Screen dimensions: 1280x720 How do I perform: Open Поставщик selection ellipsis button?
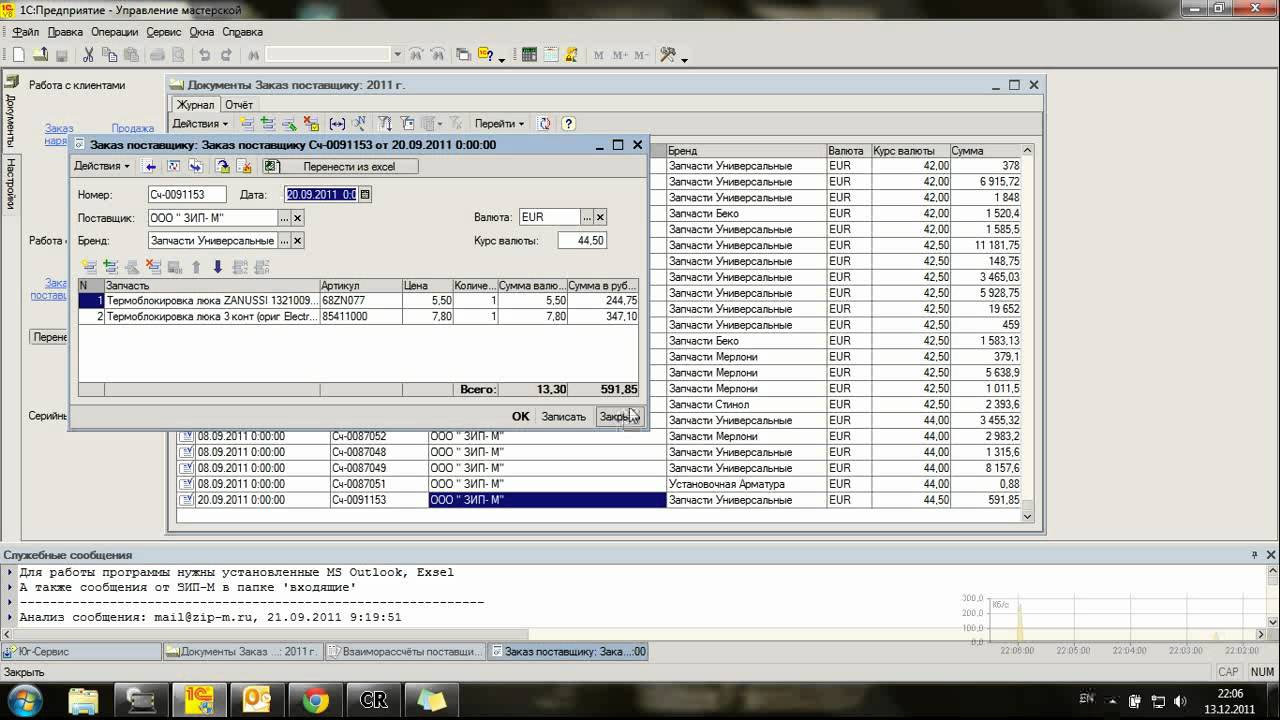click(x=284, y=217)
